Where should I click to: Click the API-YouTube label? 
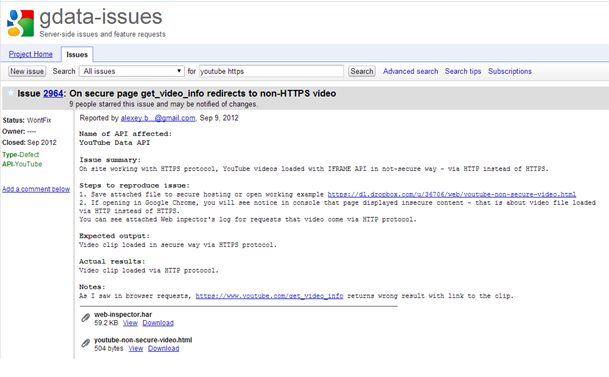tap(22, 164)
